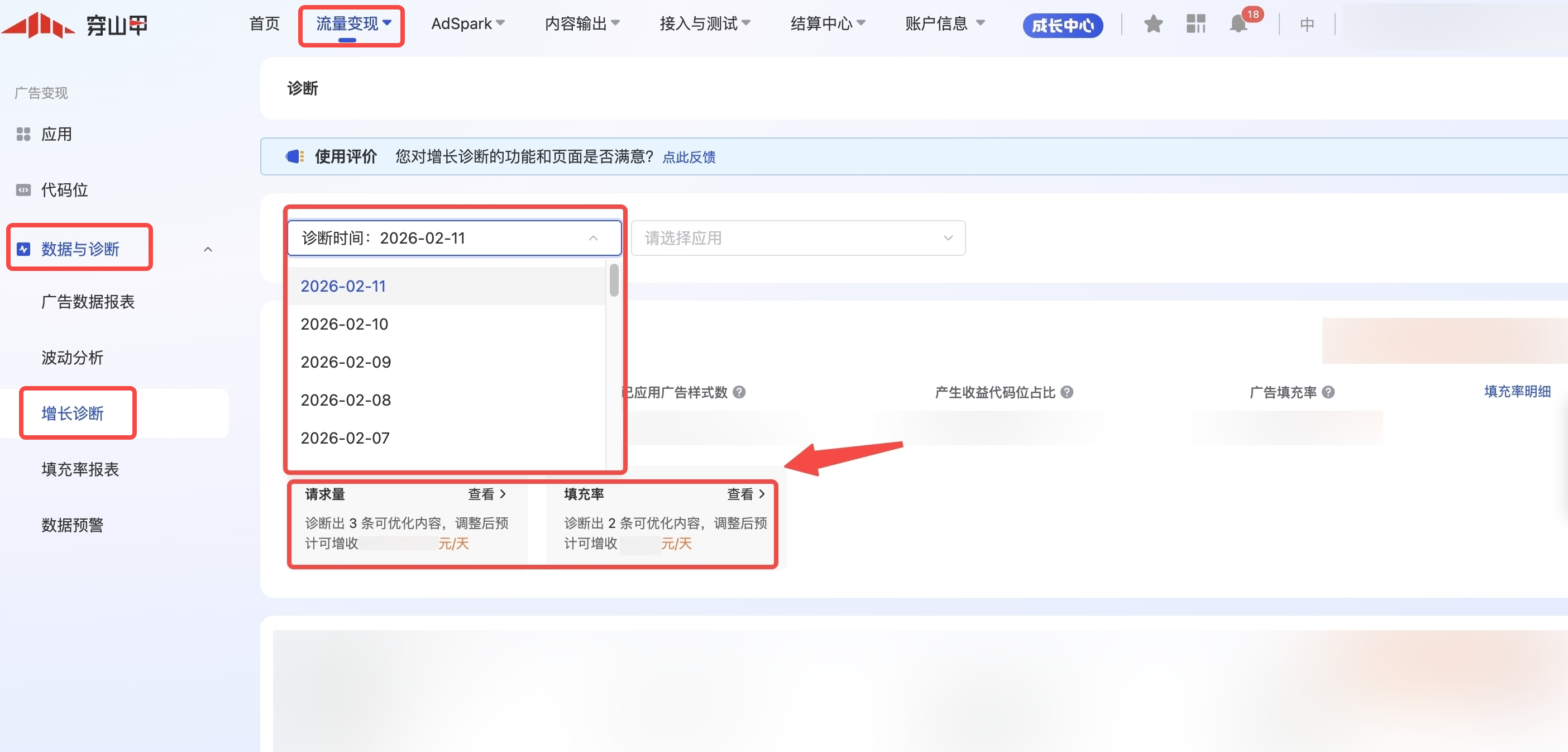Open the 结算中心 menu
Viewport: 1568px width, 752px height.
826,24
